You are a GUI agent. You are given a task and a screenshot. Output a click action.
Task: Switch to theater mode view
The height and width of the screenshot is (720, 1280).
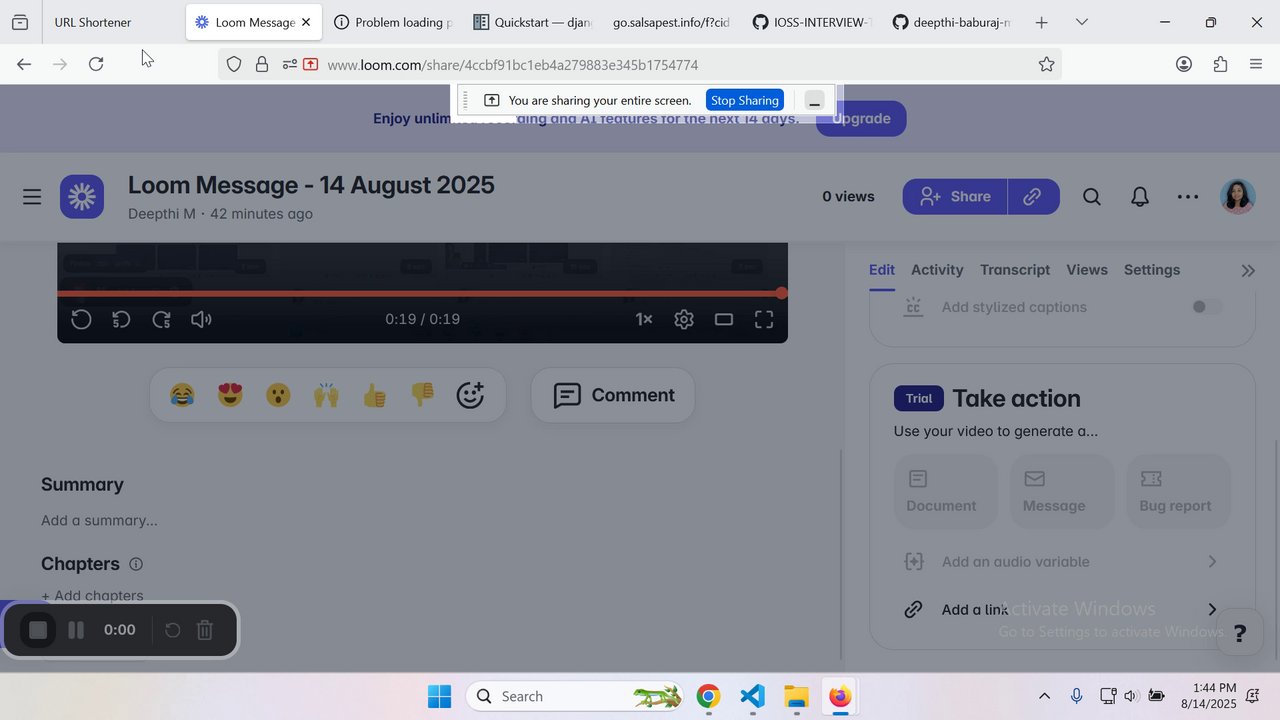pos(724,320)
